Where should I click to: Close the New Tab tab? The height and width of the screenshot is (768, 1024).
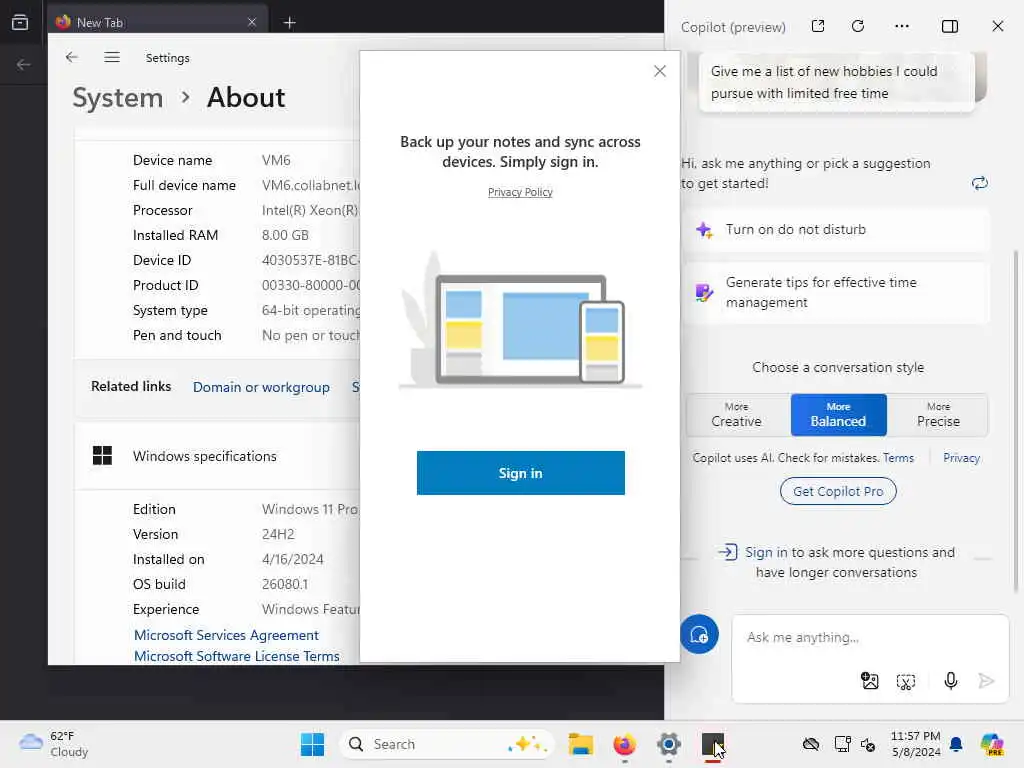(251, 22)
